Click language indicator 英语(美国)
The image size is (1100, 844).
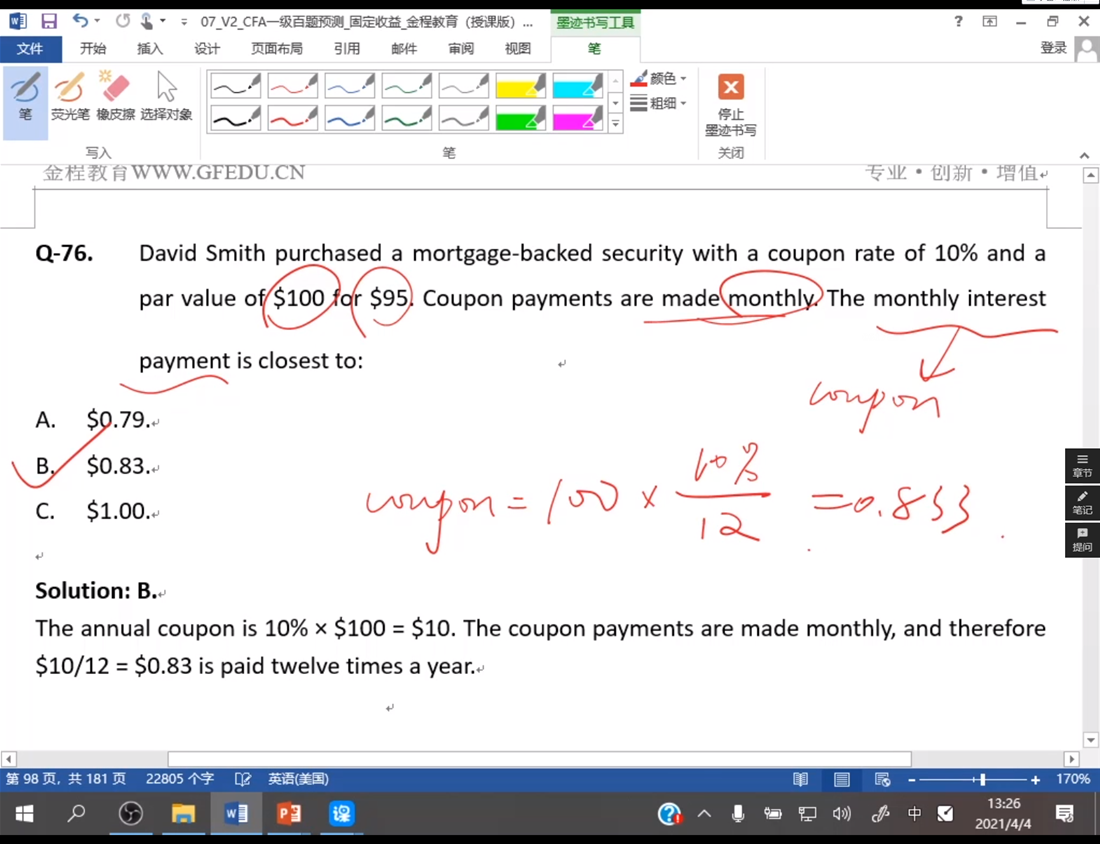298,779
